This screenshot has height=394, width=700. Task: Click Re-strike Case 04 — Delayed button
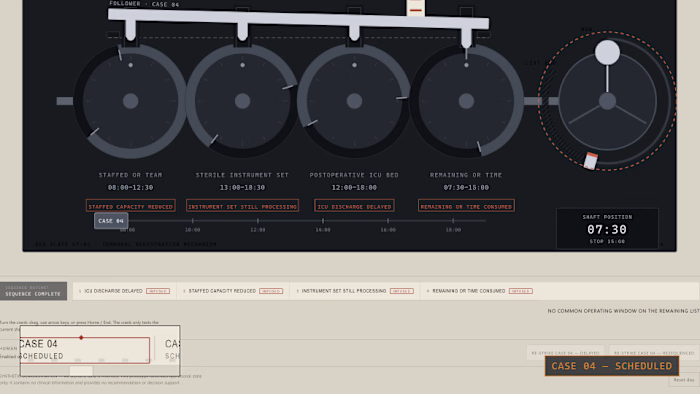565,353
